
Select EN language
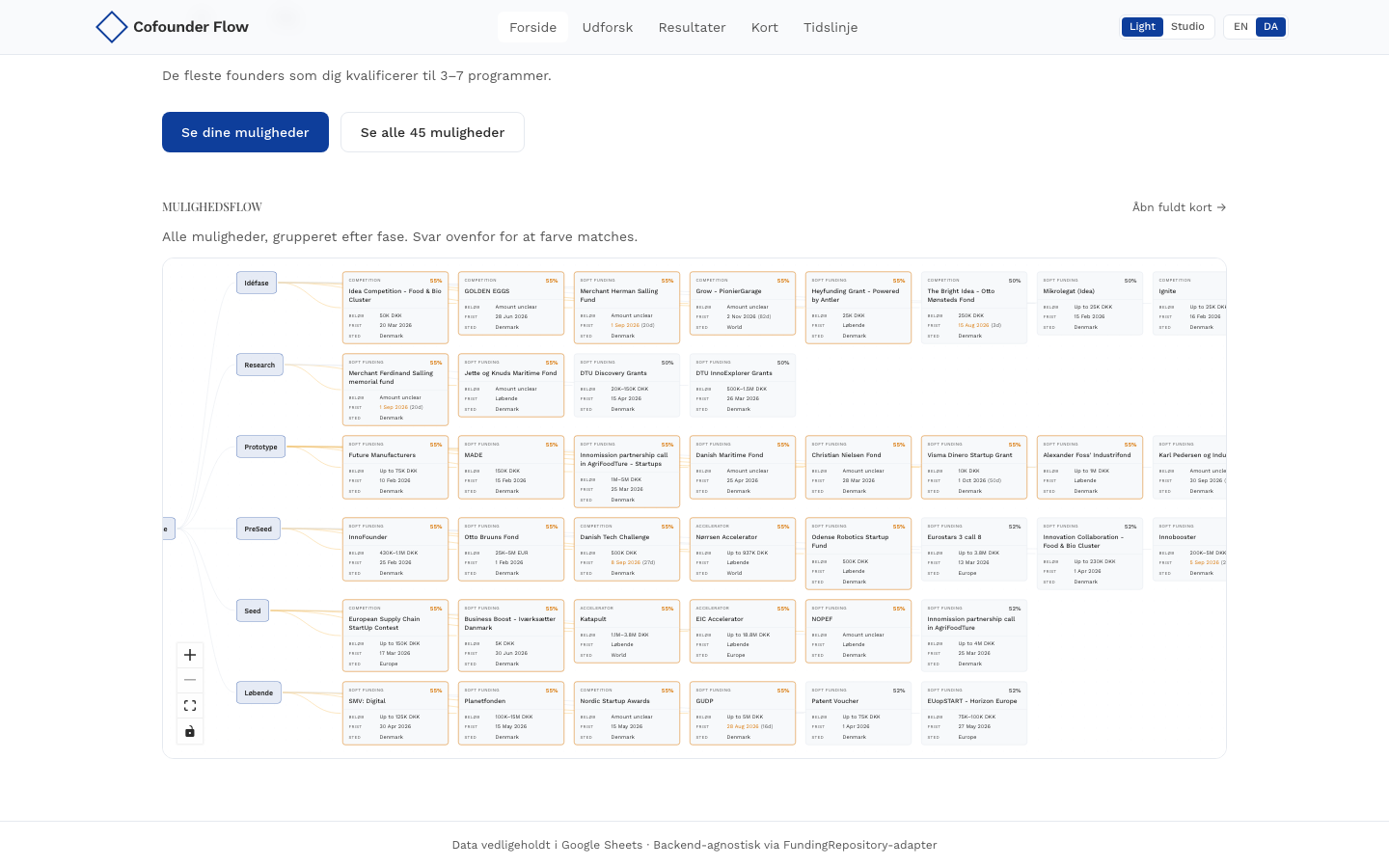click(x=1240, y=27)
